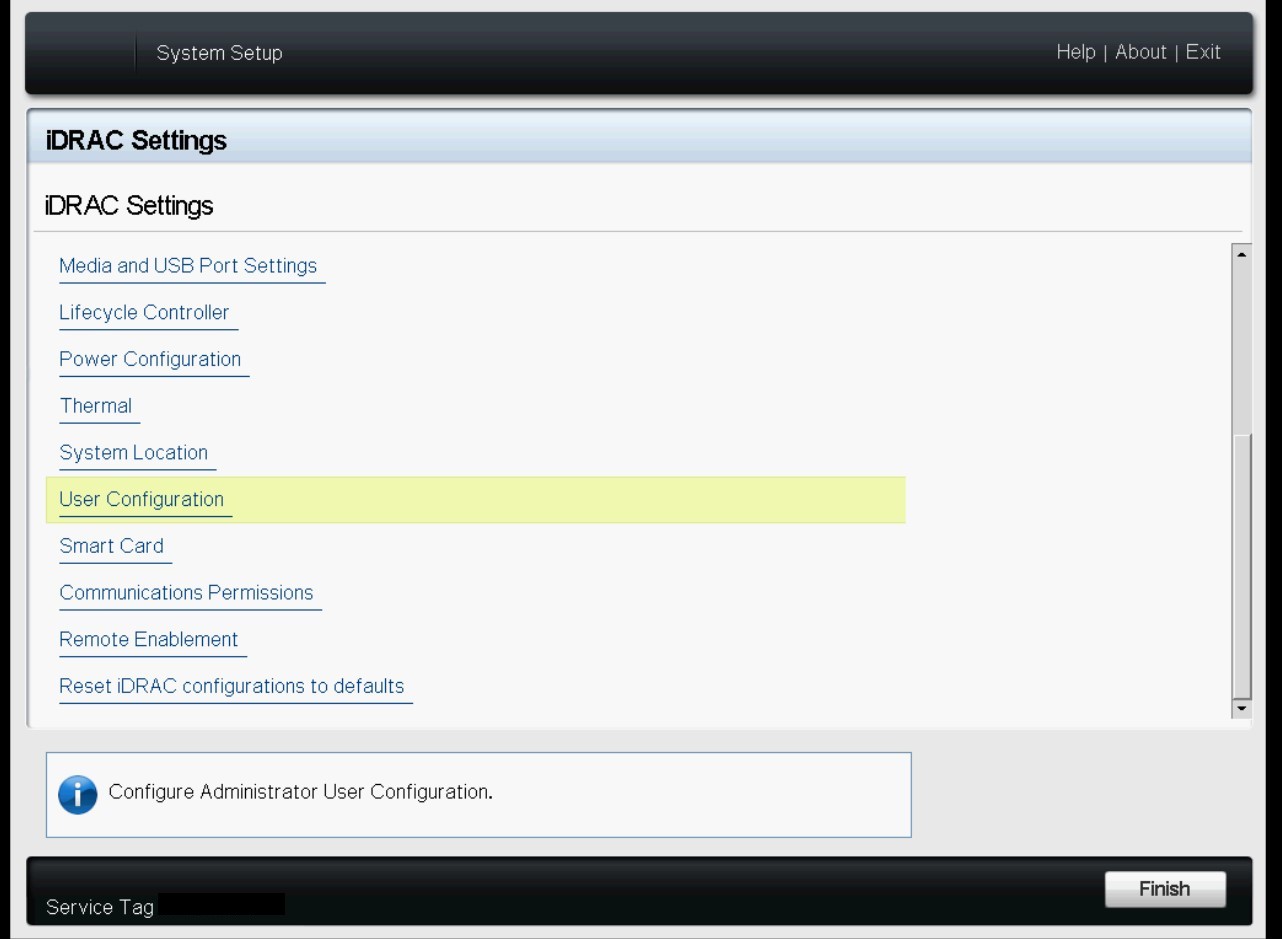Click the vertical scrollbar thumb

click(1241, 565)
